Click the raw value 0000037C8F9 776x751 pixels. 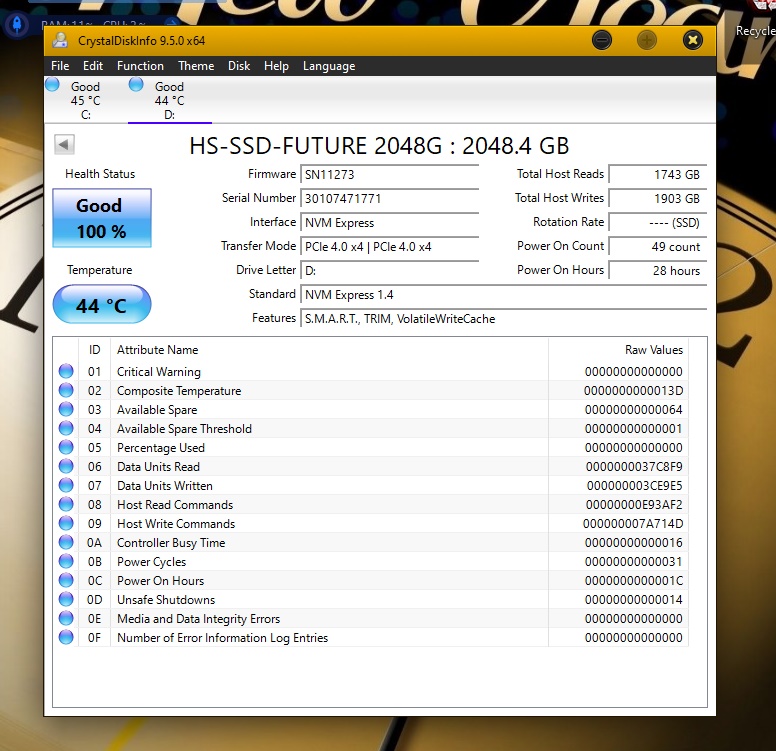[x=634, y=467]
